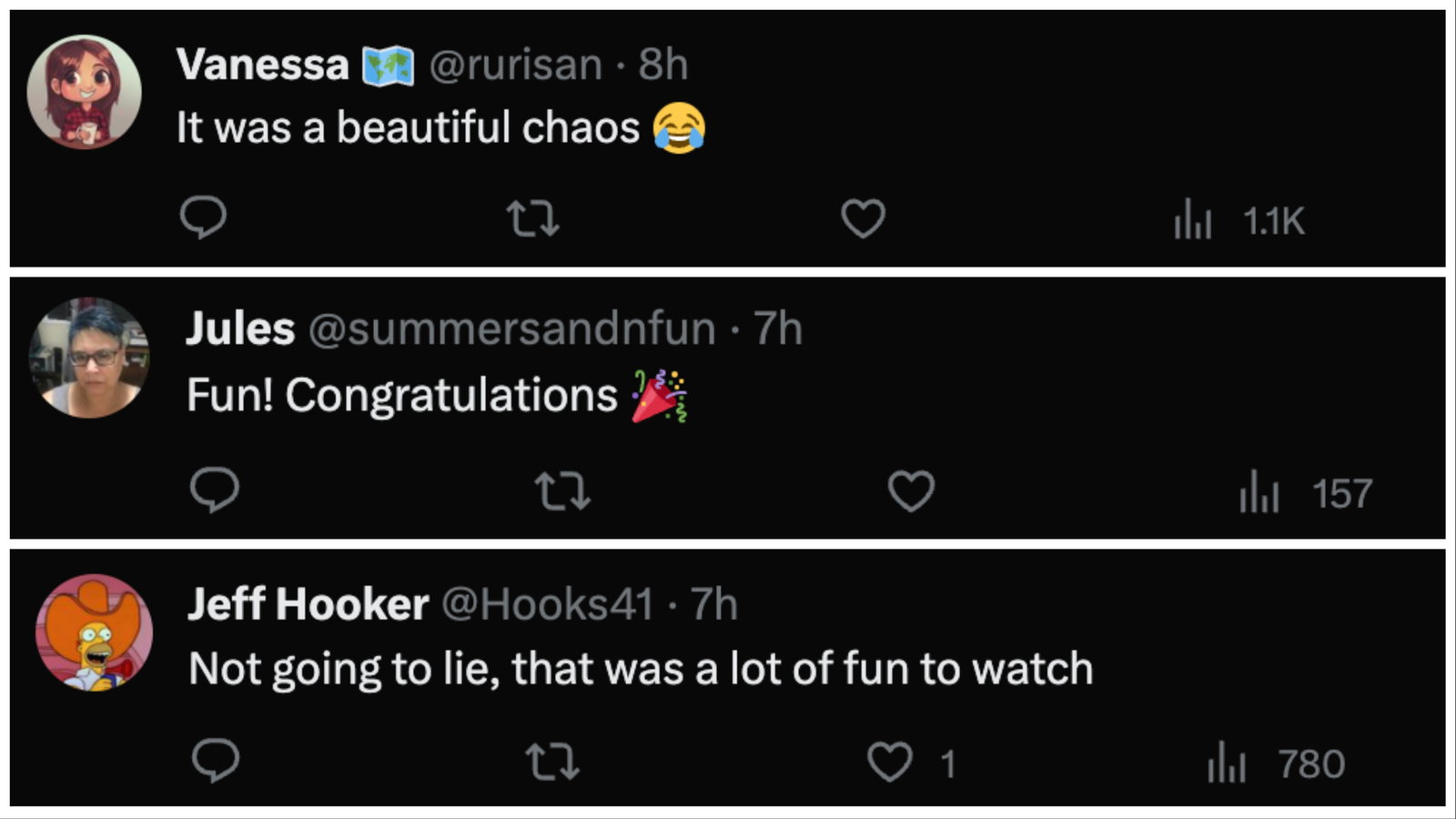The height and width of the screenshot is (819, 1456).
Task: Reply to Jules's Congratulations tweet
Action: coord(215,490)
